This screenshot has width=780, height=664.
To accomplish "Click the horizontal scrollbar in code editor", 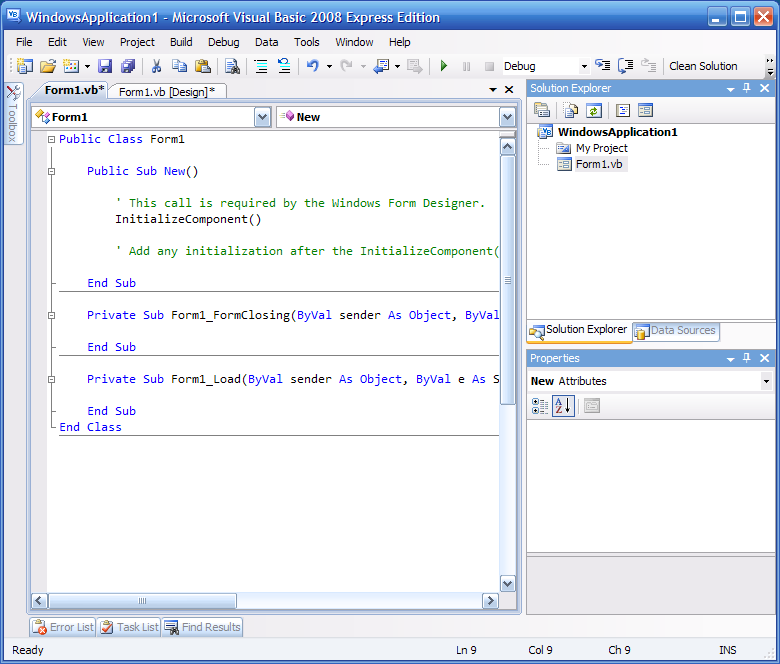I will tap(141, 601).
